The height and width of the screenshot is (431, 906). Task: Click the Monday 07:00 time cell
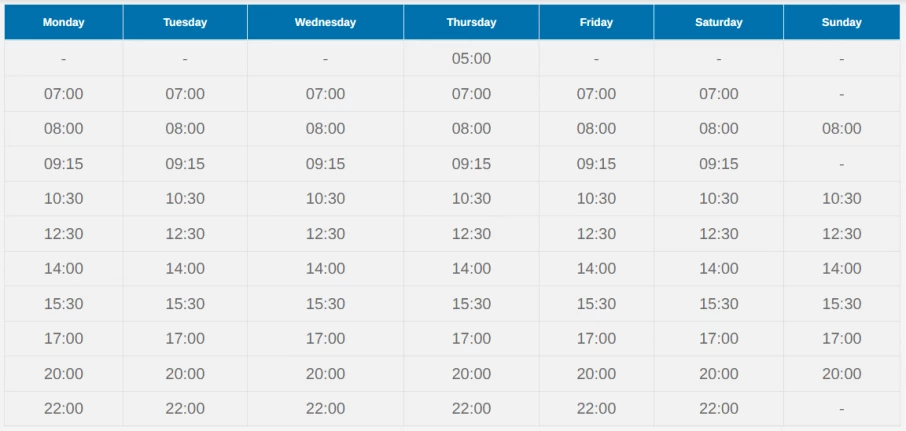point(64,94)
